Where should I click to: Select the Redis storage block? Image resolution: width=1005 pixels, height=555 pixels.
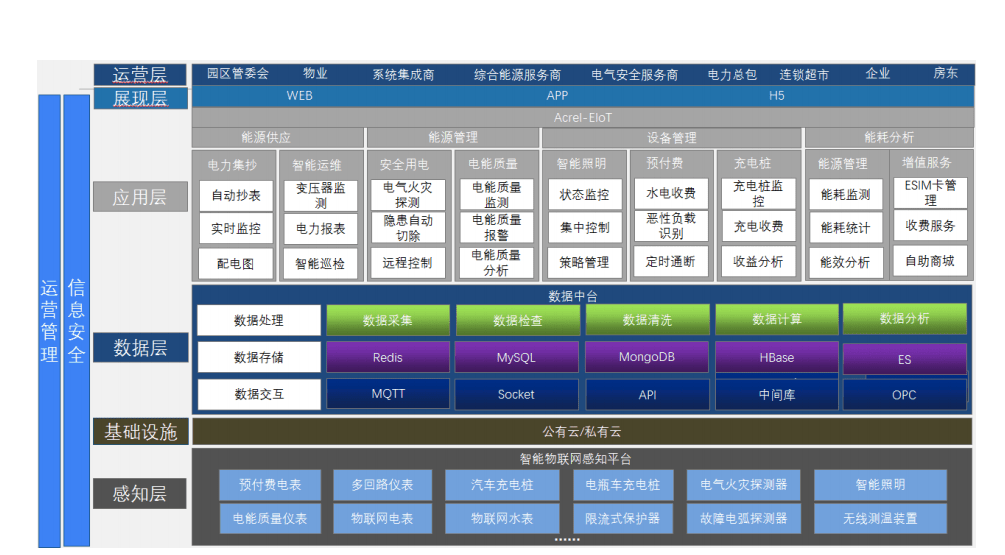pyautogui.click(x=388, y=357)
